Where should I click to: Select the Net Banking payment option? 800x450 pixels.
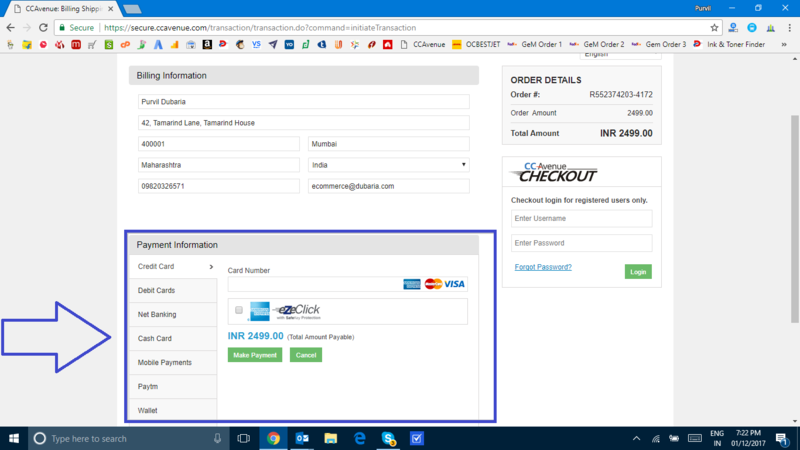173,314
